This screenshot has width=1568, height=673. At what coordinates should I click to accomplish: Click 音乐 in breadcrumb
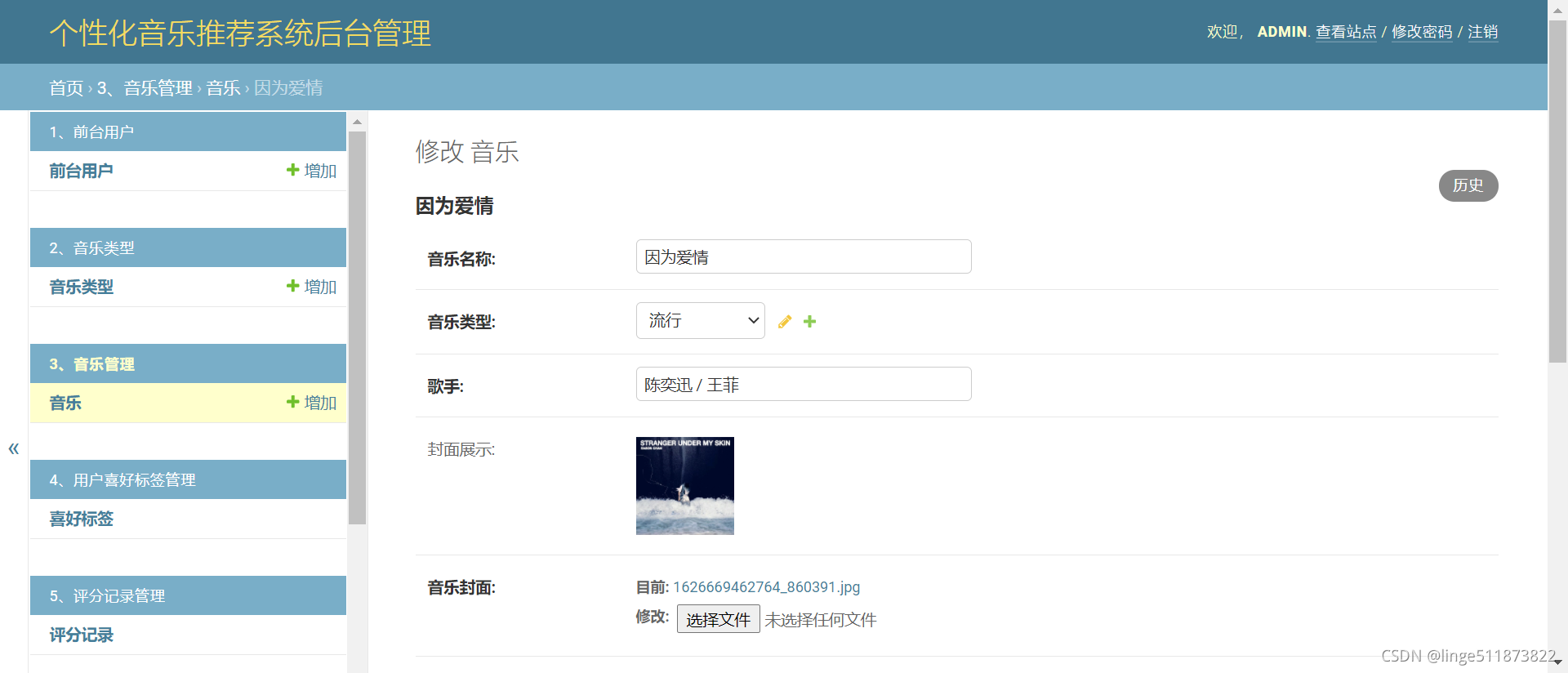[223, 87]
